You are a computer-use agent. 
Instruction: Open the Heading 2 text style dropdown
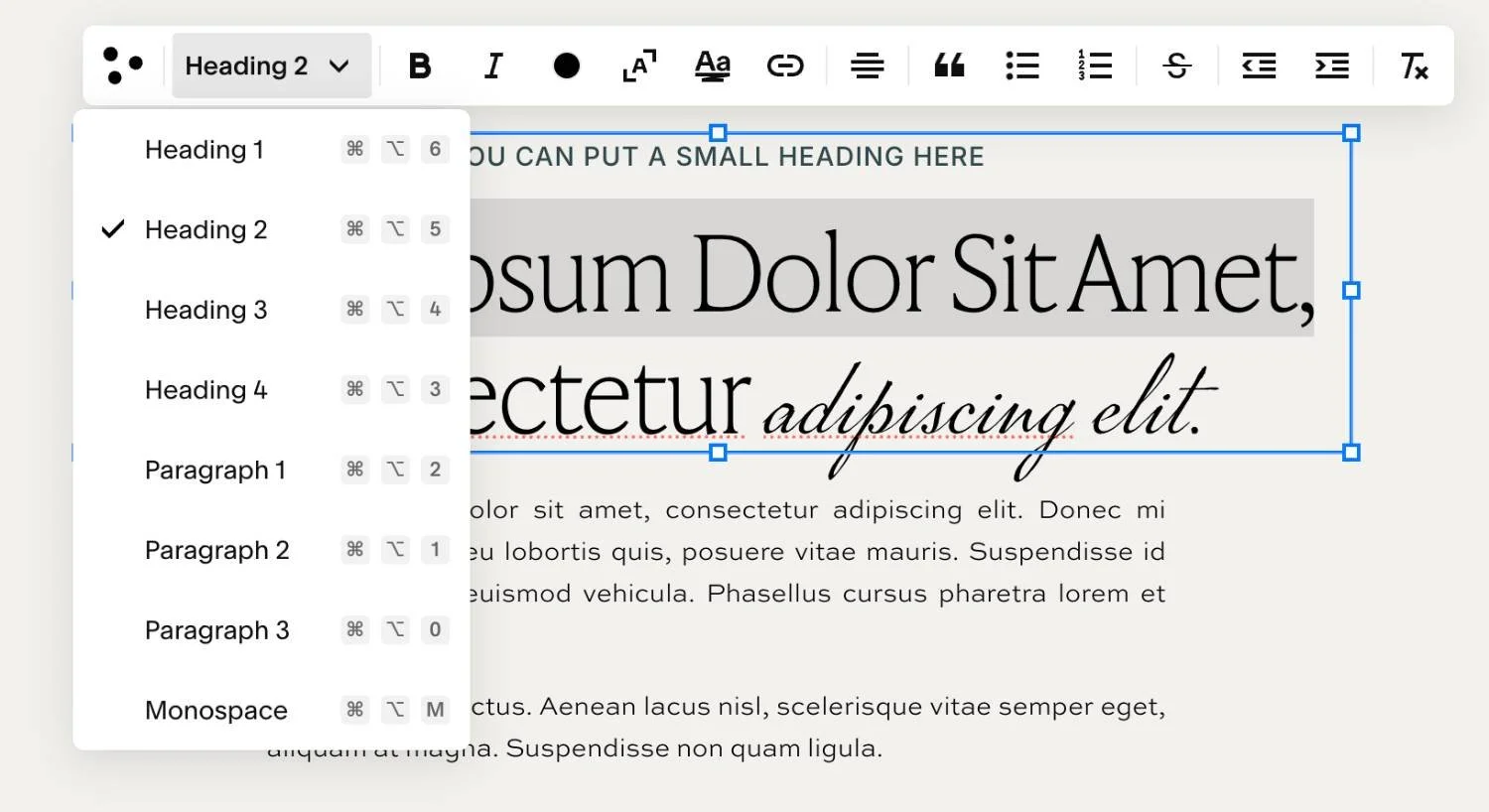click(271, 66)
